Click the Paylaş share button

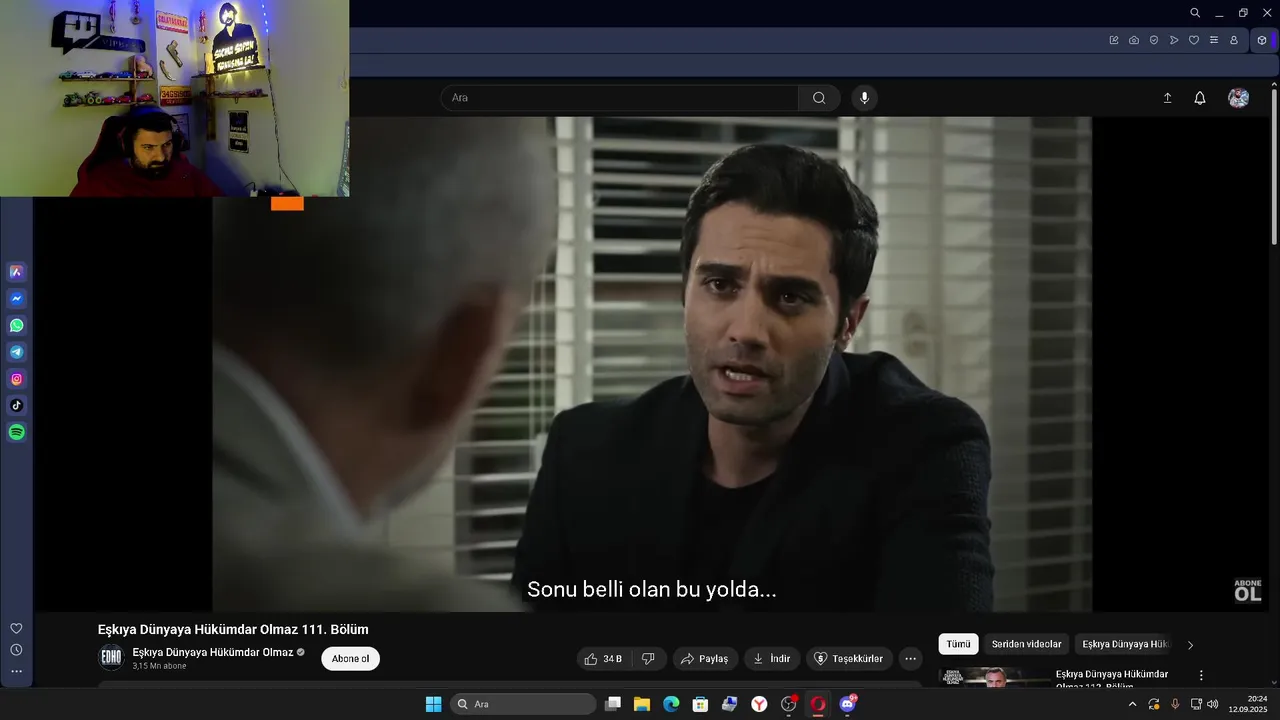(x=705, y=659)
